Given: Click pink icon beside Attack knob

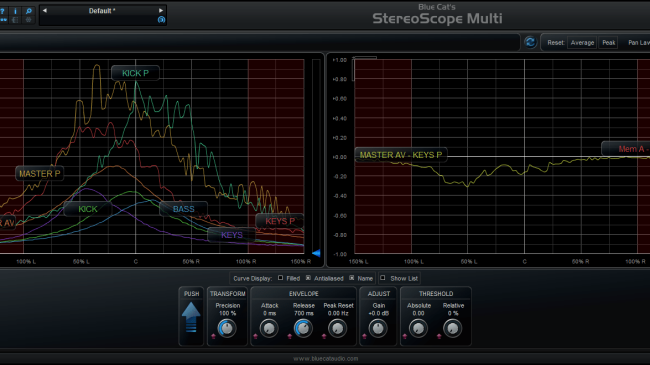Looking at the screenshot, I should click(x=255, y=336).
